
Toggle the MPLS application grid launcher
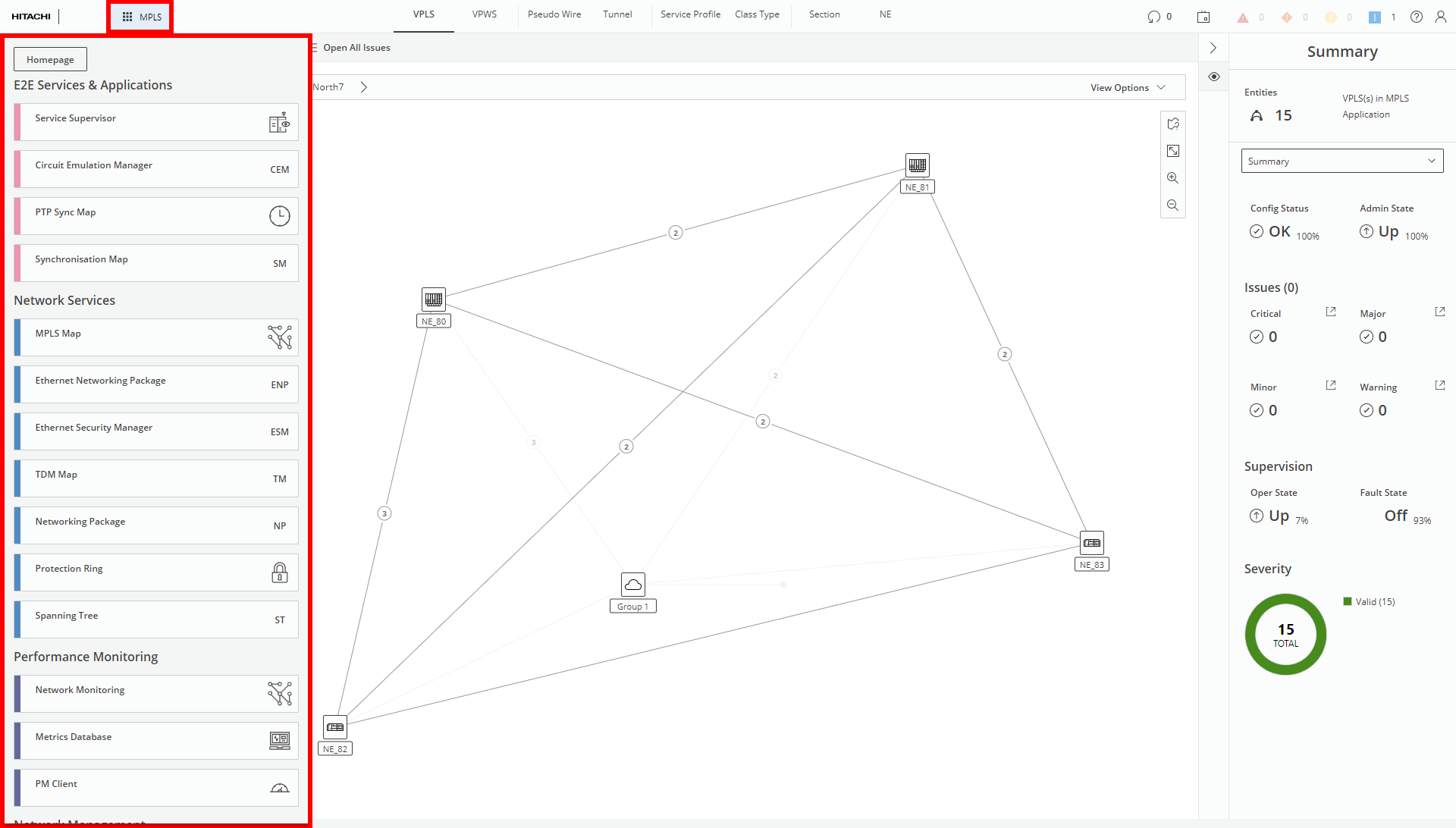[x=141, y=17]
